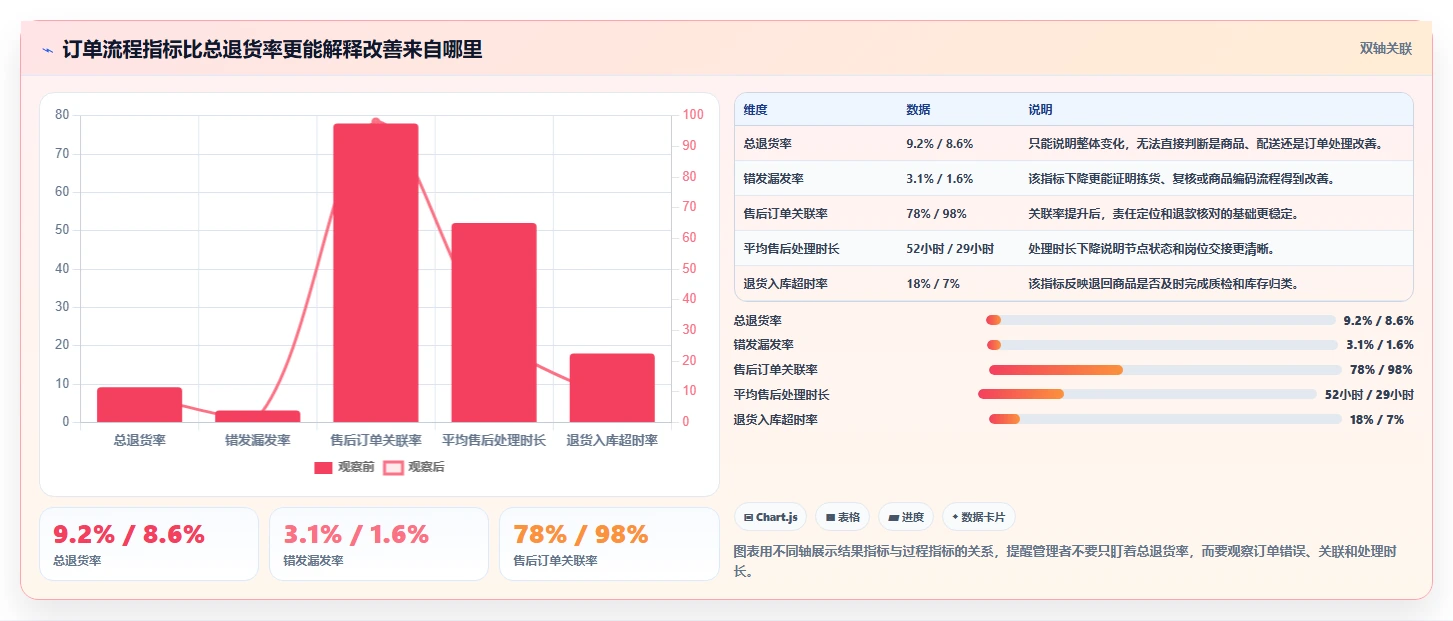Click the 退货入库超时率 table row label

(x=786, y=284)
